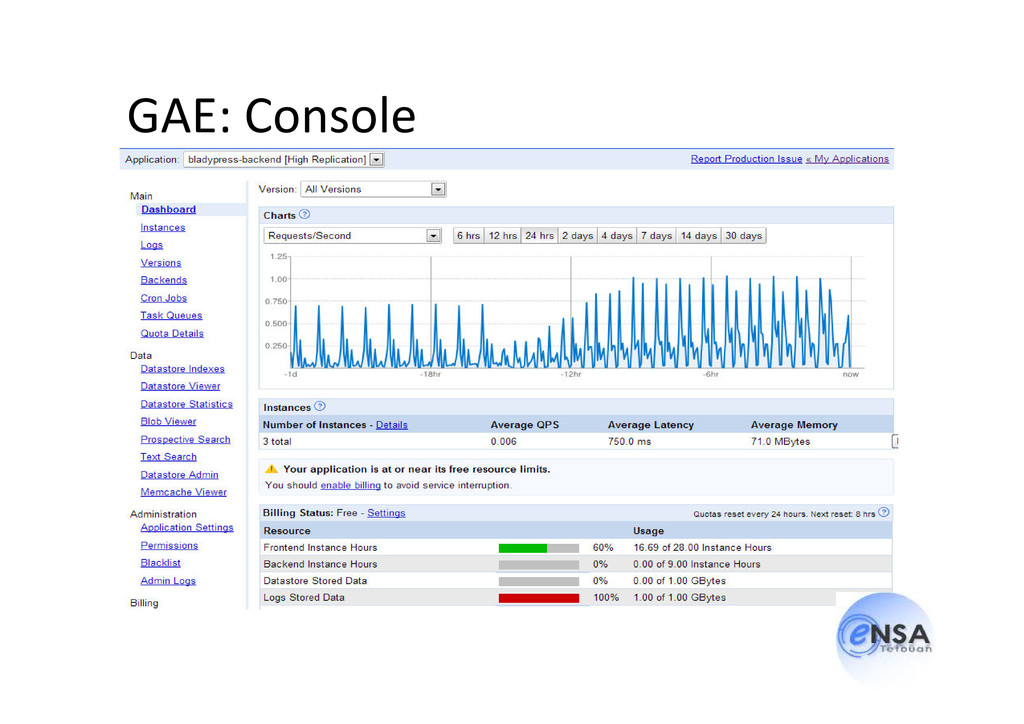
Task: Open Prospective Search
Action: 185,439
